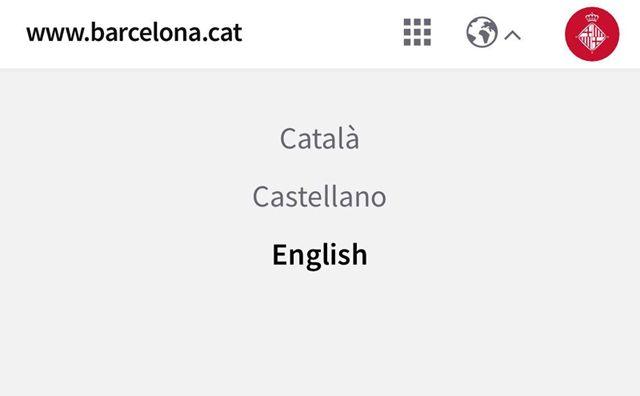The image size is (640, 396).
Task: Click empty grey area below English
Action: pos(320,335)
